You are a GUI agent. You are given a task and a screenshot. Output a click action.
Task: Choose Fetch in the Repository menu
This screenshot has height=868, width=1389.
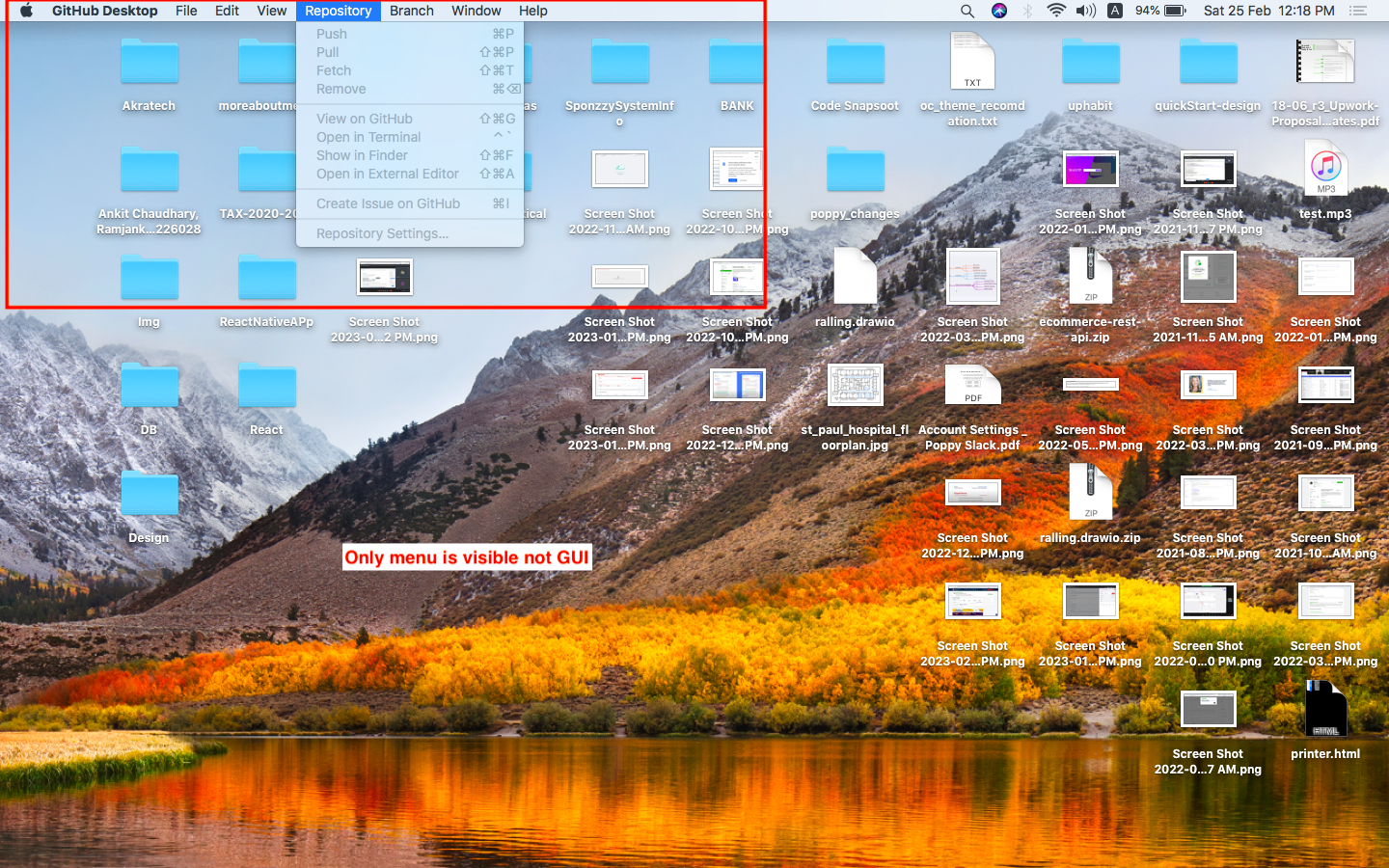tap(410, 70)
